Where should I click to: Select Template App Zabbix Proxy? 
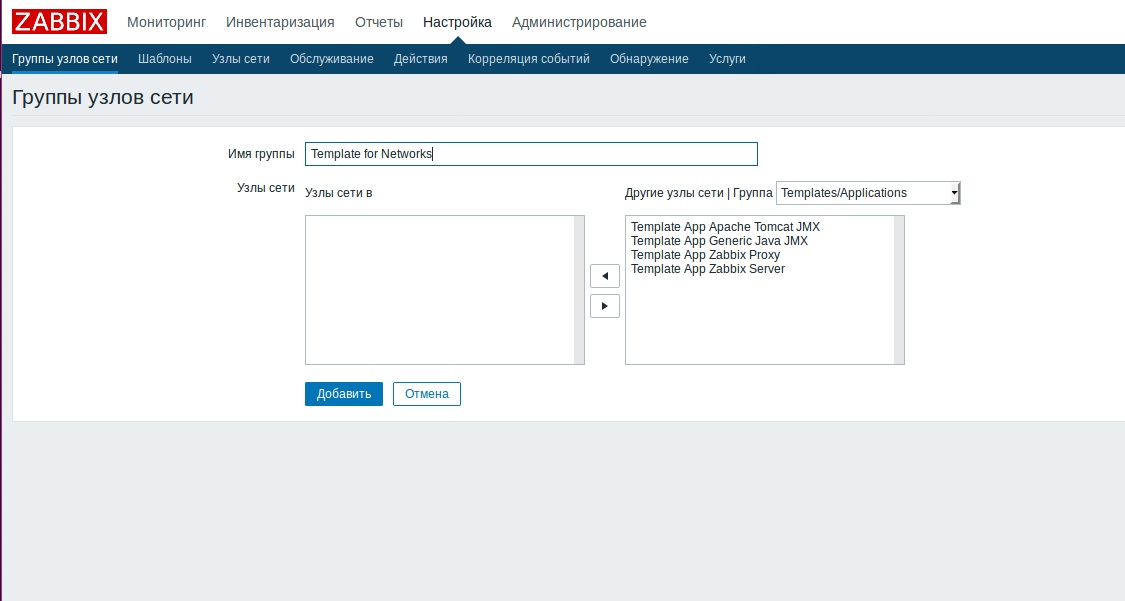(705, 255)
